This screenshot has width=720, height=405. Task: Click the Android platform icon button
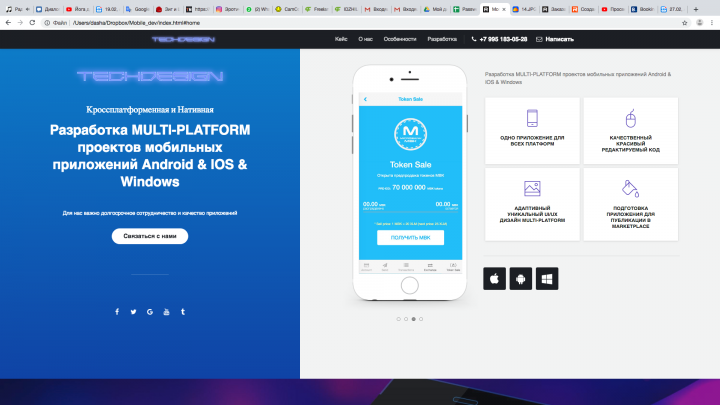[x=521, y=279]
